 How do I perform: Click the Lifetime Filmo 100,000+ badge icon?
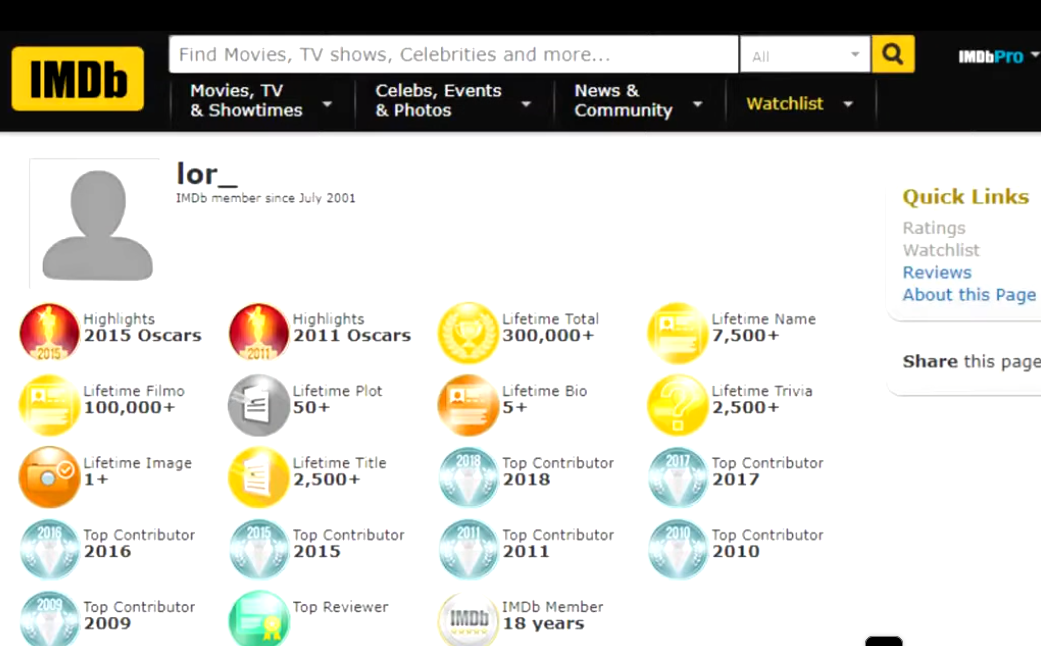point(49,404)
